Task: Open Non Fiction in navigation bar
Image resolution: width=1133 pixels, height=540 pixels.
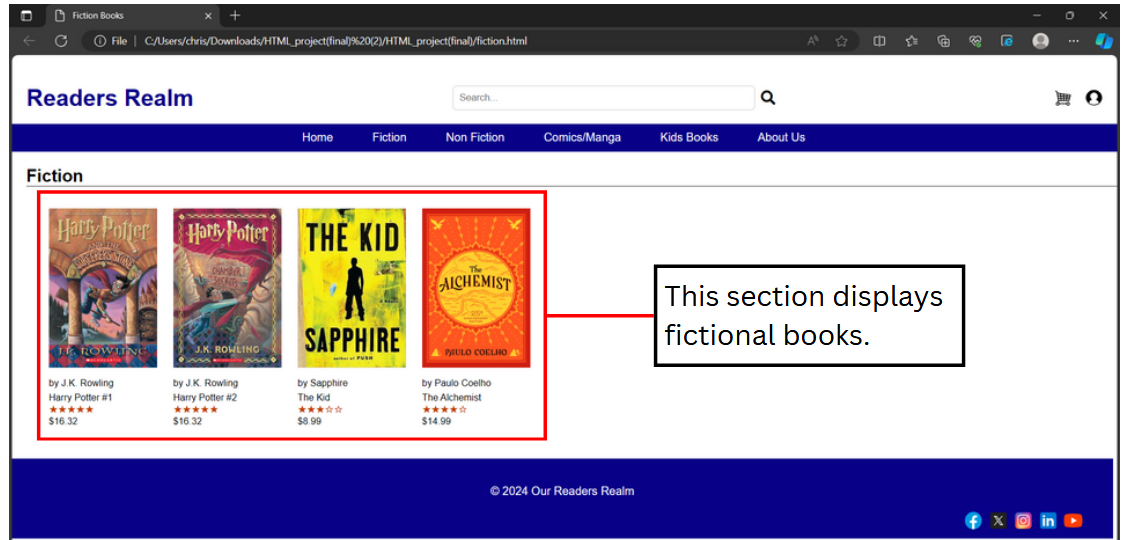Action: pos(475,137)
